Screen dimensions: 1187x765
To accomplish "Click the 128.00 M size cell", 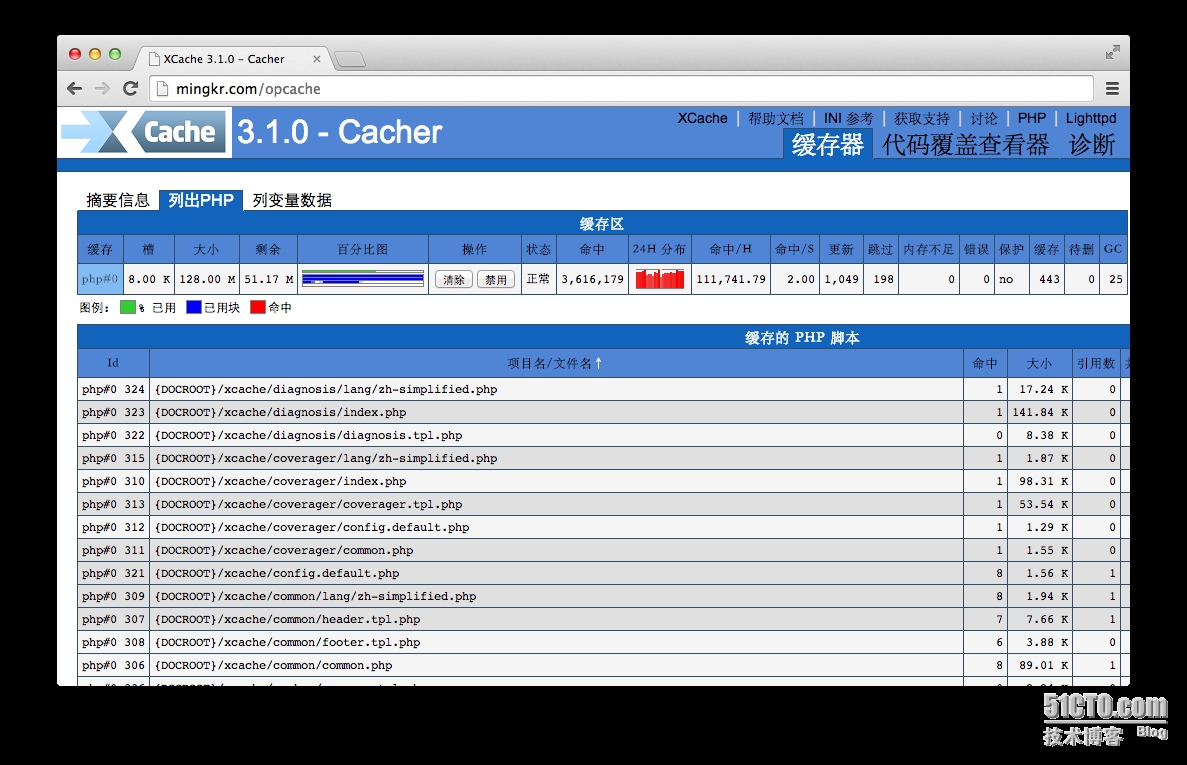I will coord(207,279).
